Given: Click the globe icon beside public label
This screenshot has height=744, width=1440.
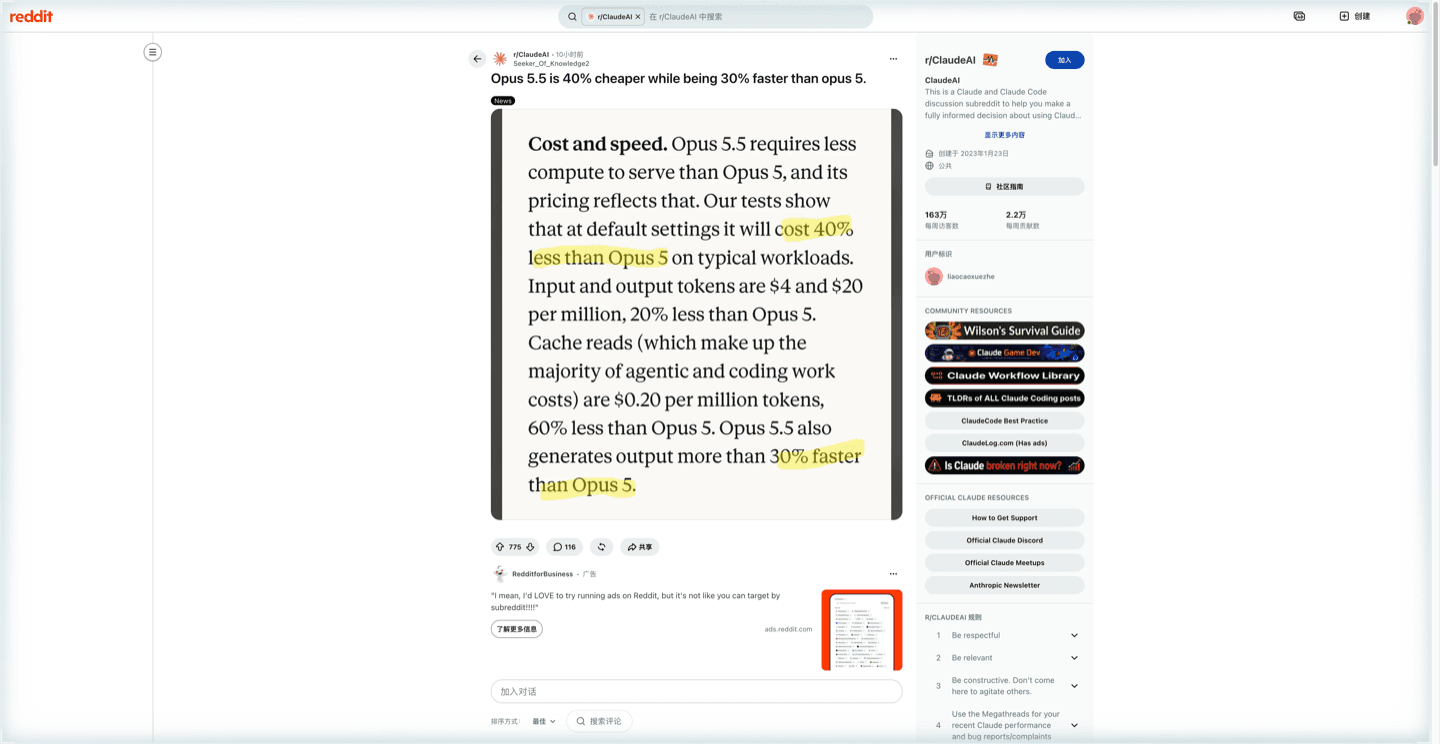Looking at the screenshot, I should [929, 166].
